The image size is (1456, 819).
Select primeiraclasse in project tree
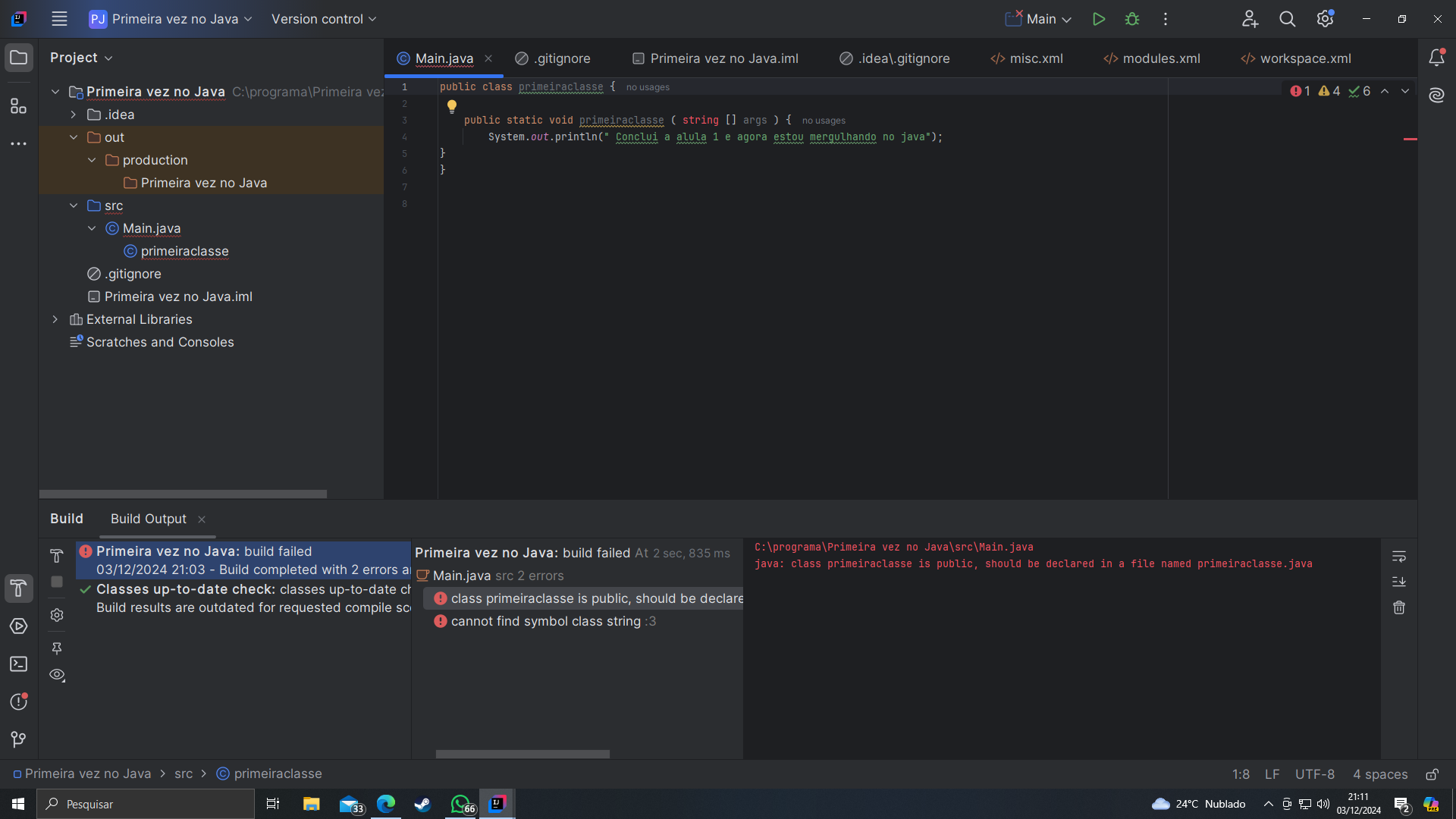tap(184, 250)
